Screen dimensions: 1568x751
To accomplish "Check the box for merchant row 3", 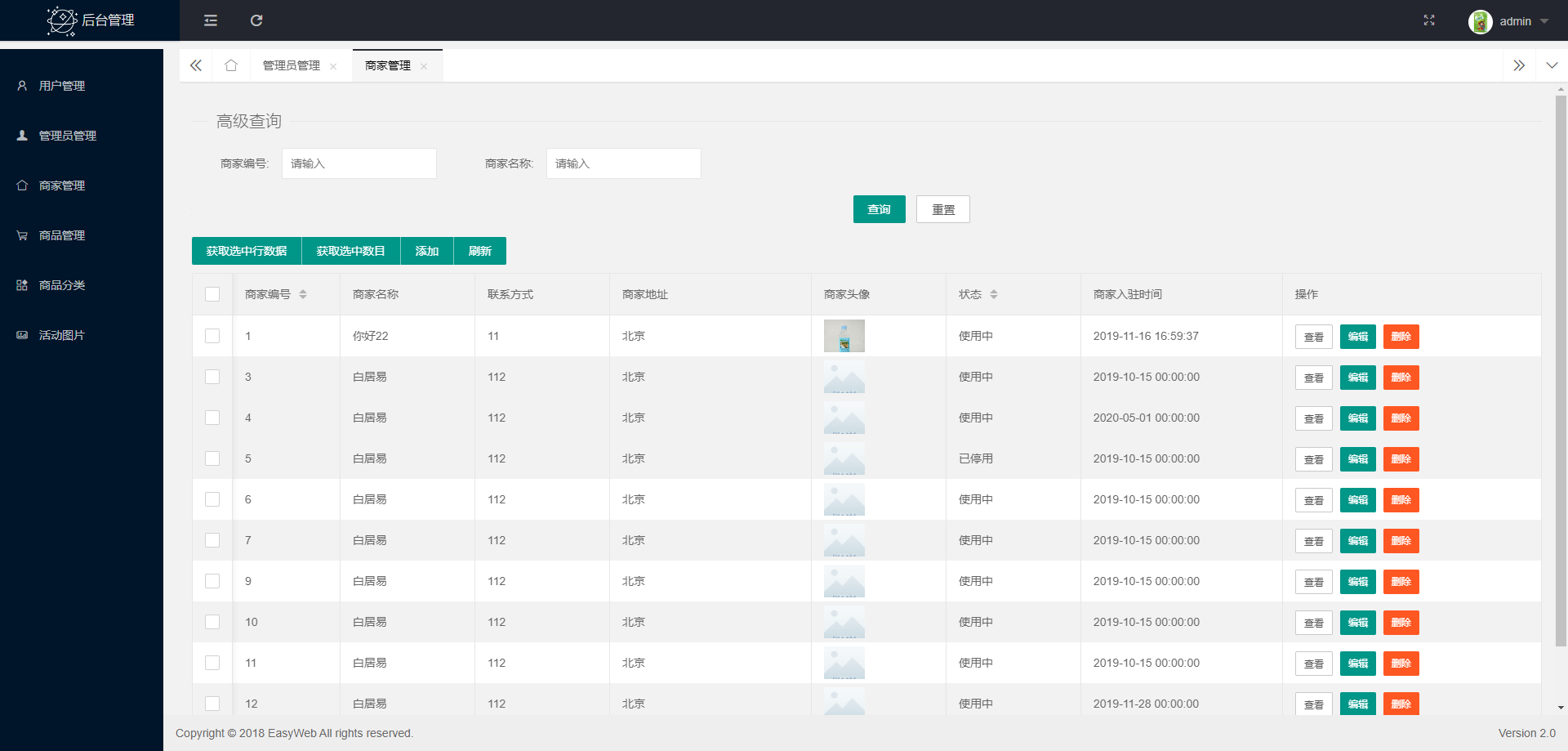I will 212,377.
